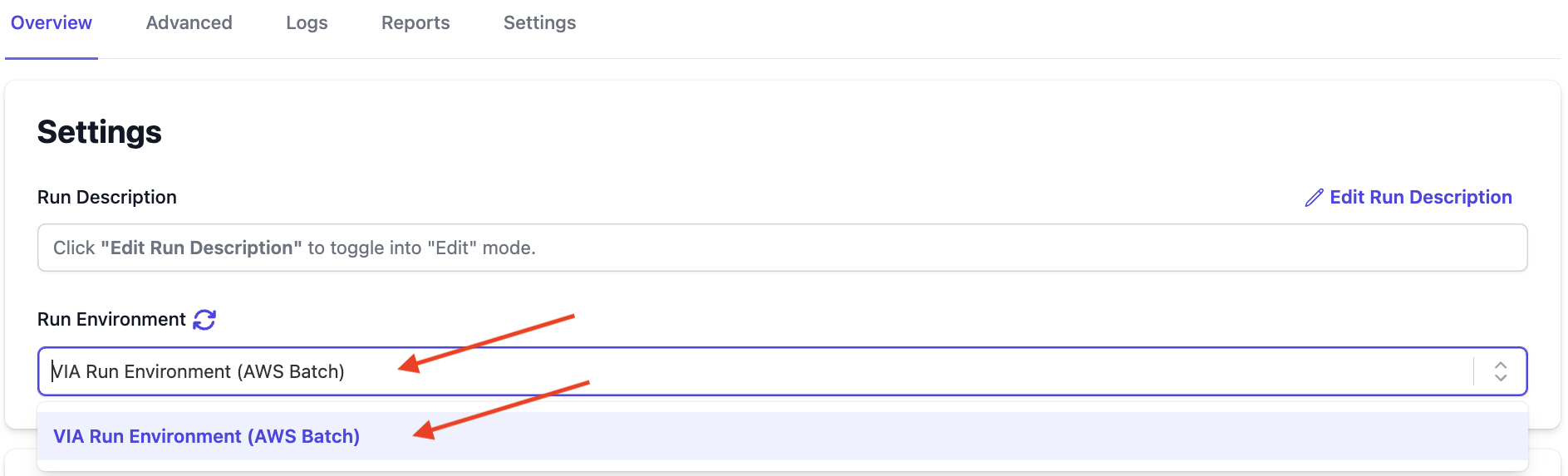
Task: Click the Edit Run Description link text
Action: 1420,198
